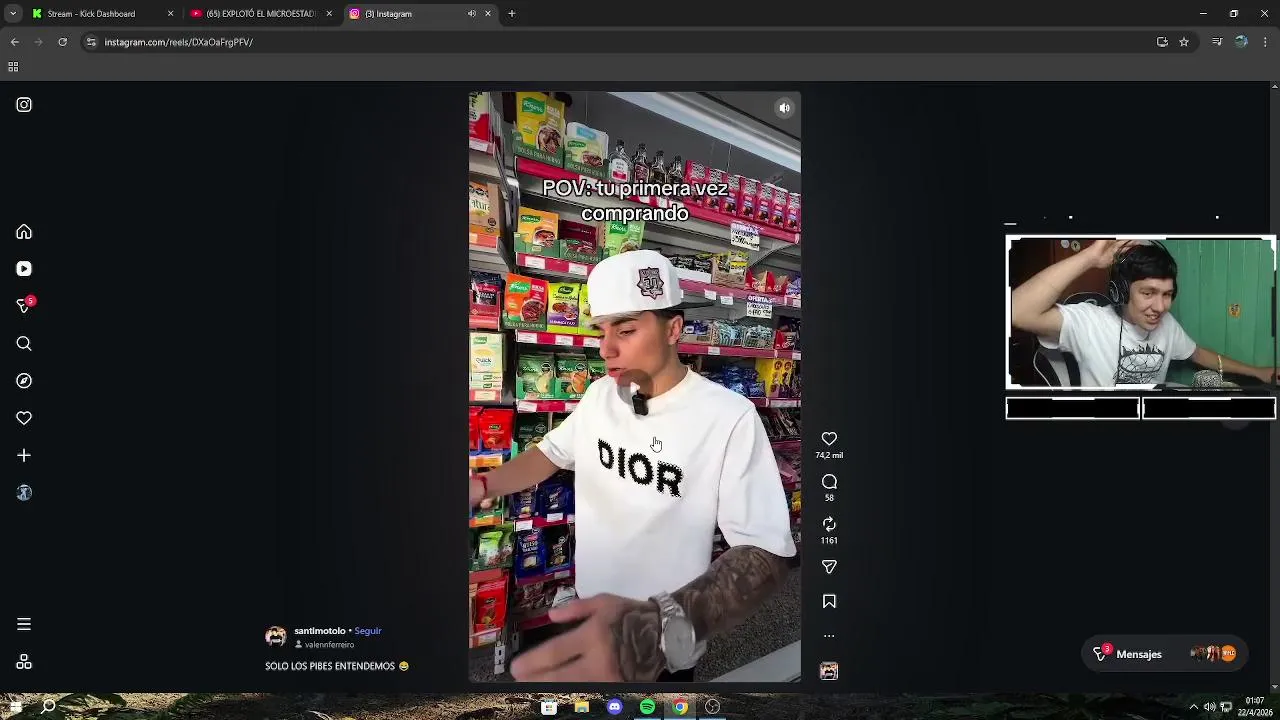Screen dimensions: 1280x720
Task: Open the bookmarks bar apps grid
Action: click(13, 67)
